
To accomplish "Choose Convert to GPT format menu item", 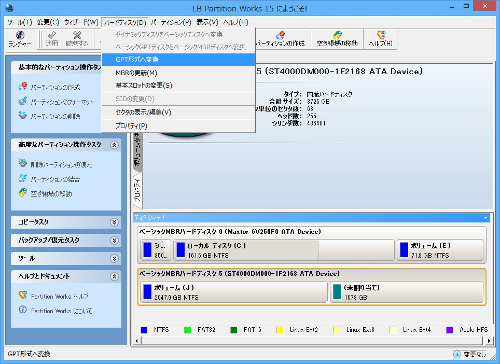I will coord(178,59).
